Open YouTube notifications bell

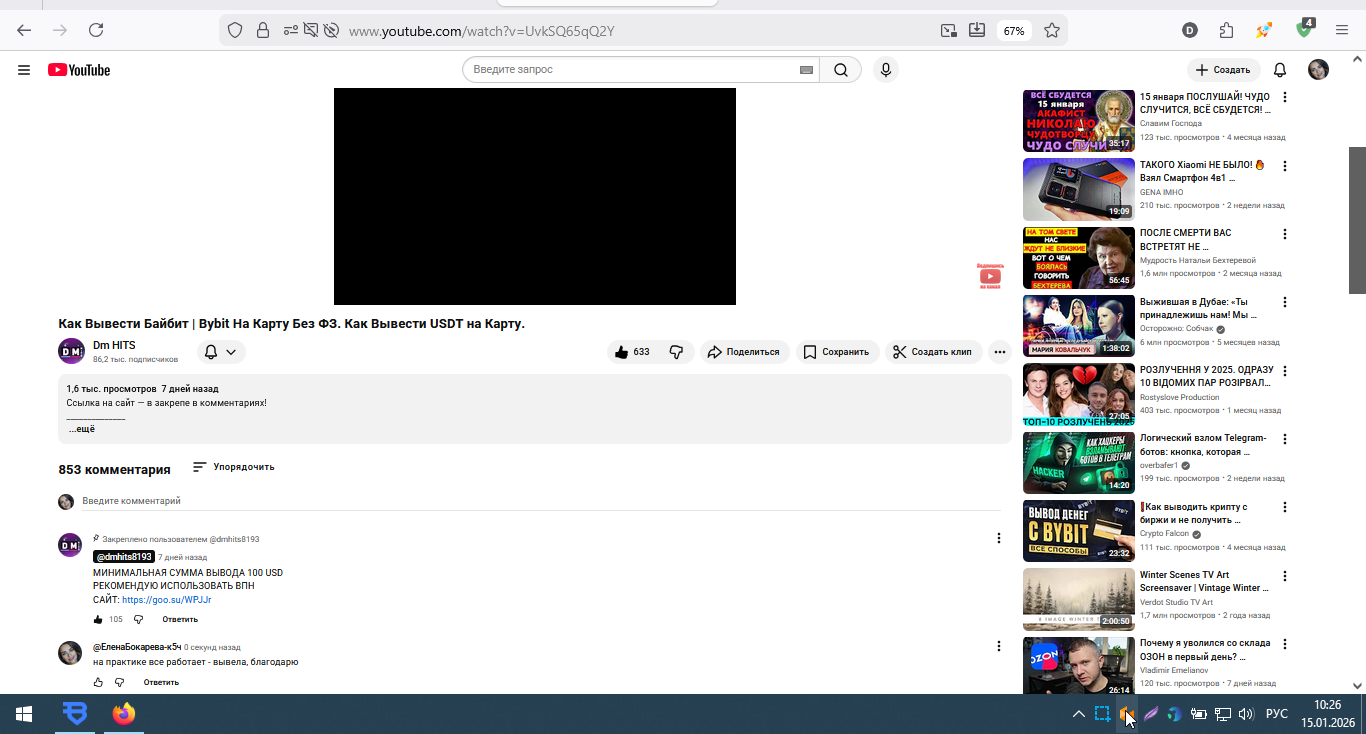[1280, 70]
